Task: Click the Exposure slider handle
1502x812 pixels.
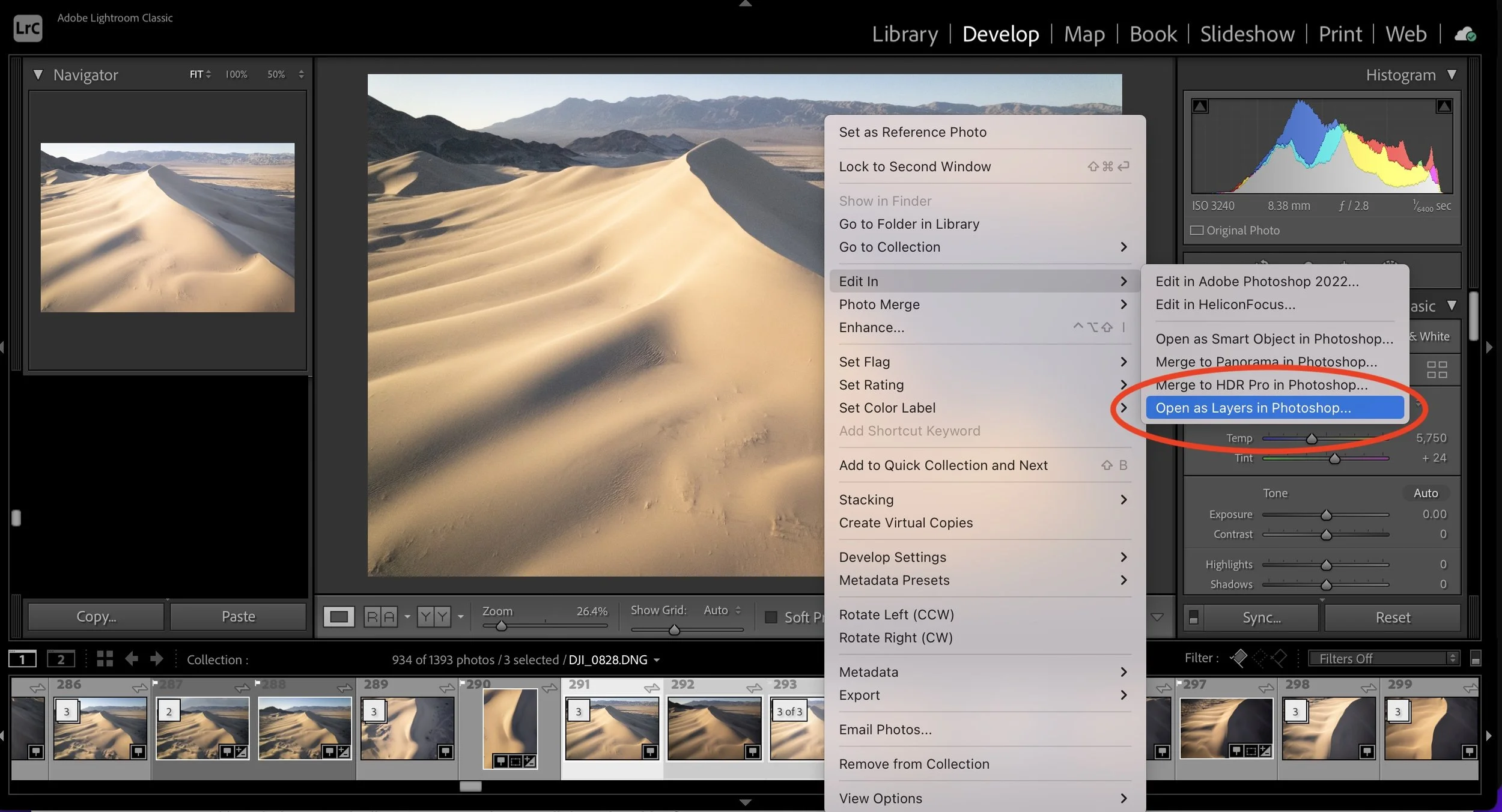Action: coord(1326,515)
